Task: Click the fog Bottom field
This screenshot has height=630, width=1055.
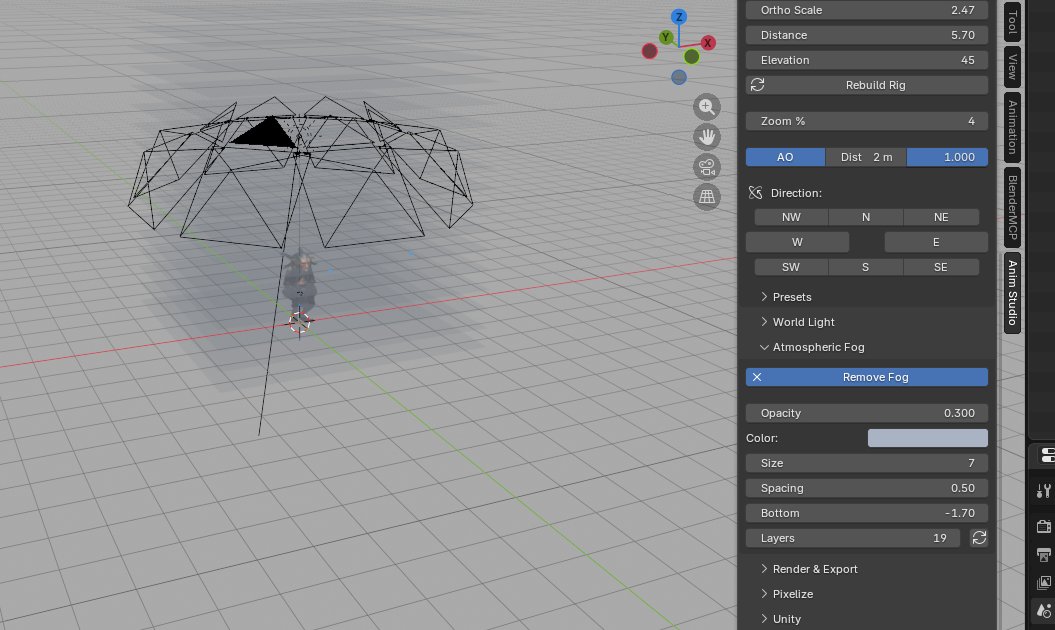Action: (867, 513)
